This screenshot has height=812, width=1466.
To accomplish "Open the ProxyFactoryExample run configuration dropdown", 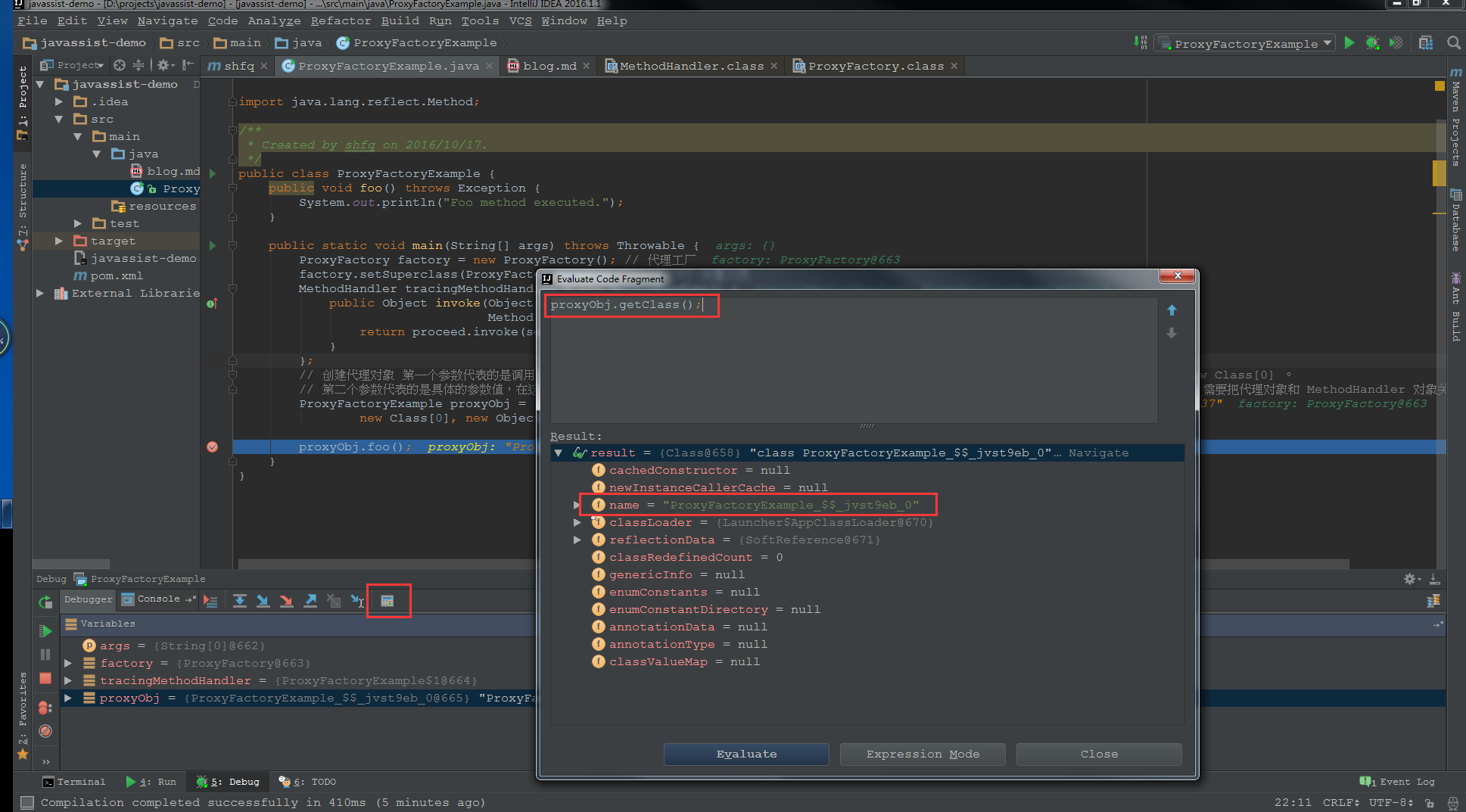I will coord(1245,44).
